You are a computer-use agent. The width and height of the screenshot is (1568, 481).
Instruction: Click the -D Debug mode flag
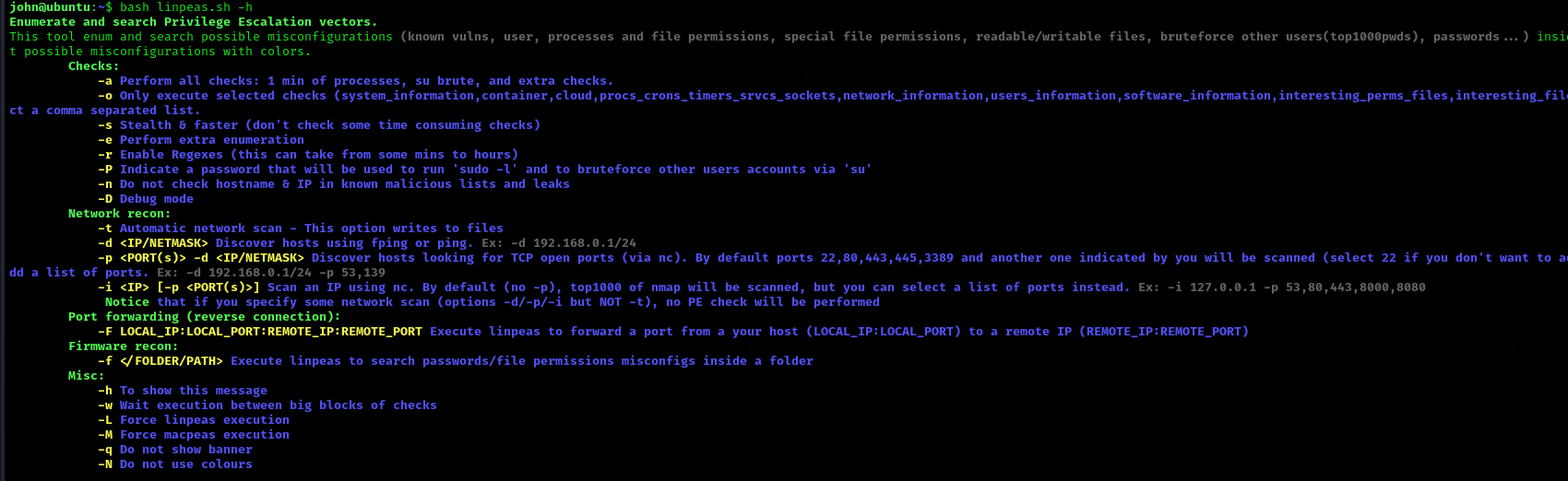point(105,199)
